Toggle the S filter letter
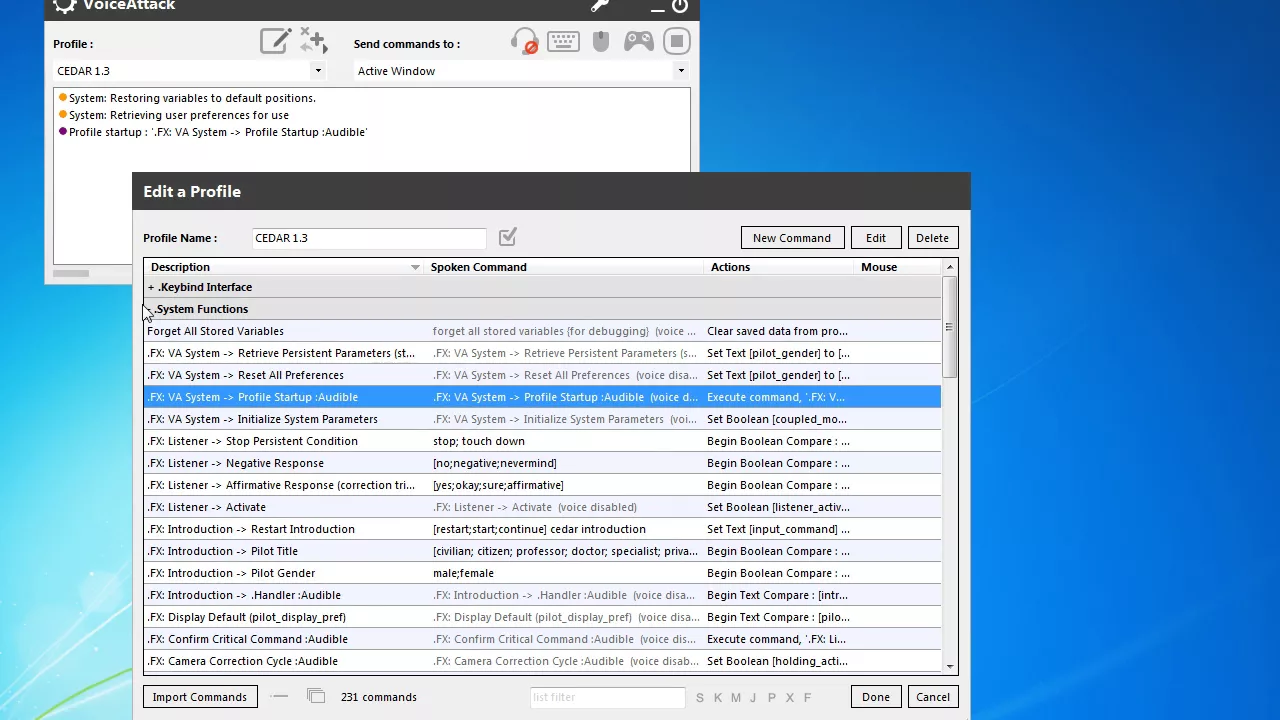Image resolution: width=1280 pixels, height=720 pixels. [x=700, y=697]
